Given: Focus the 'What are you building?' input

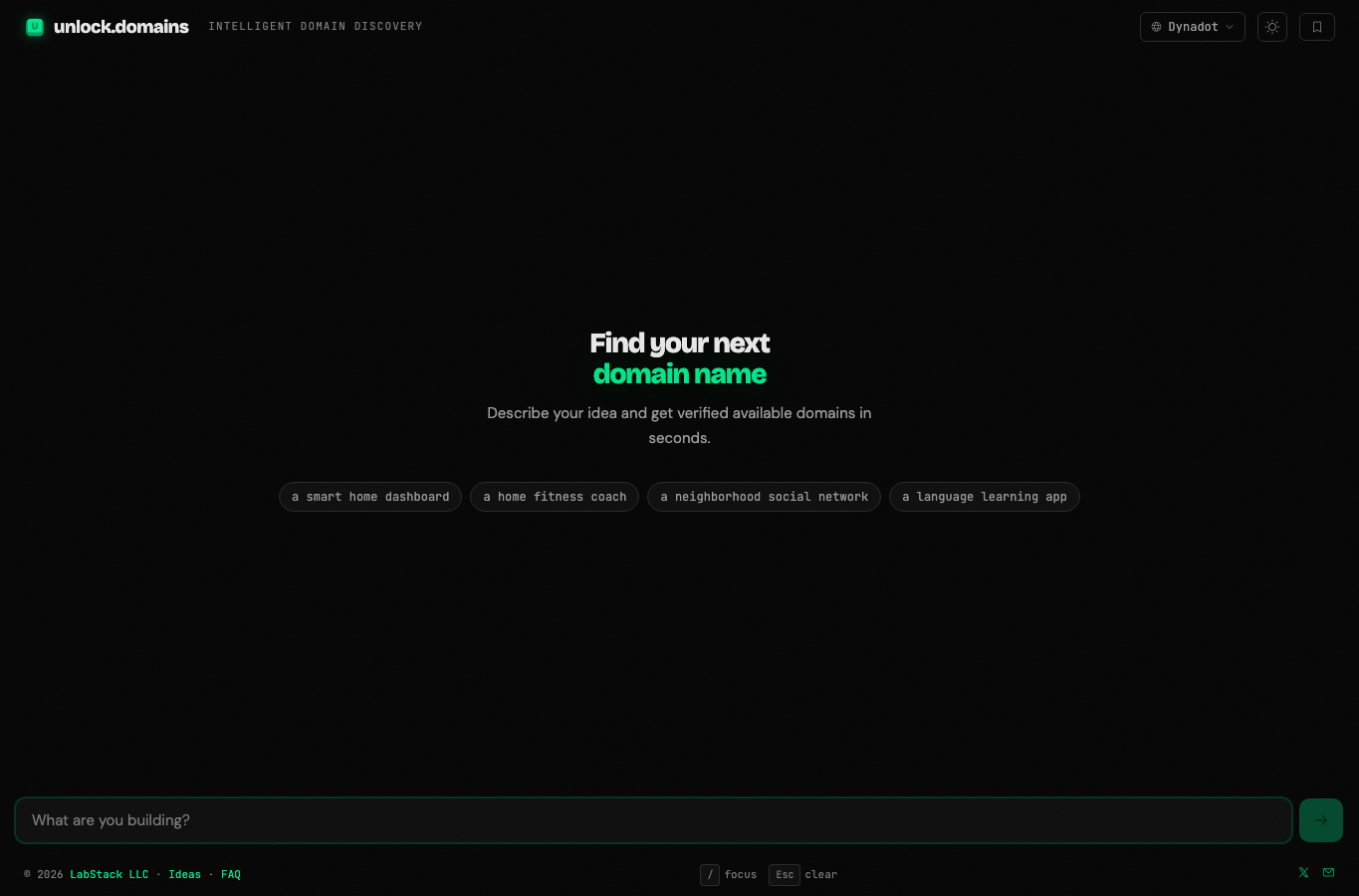Looking at the screenshot, I should click(x=653, y=820).
